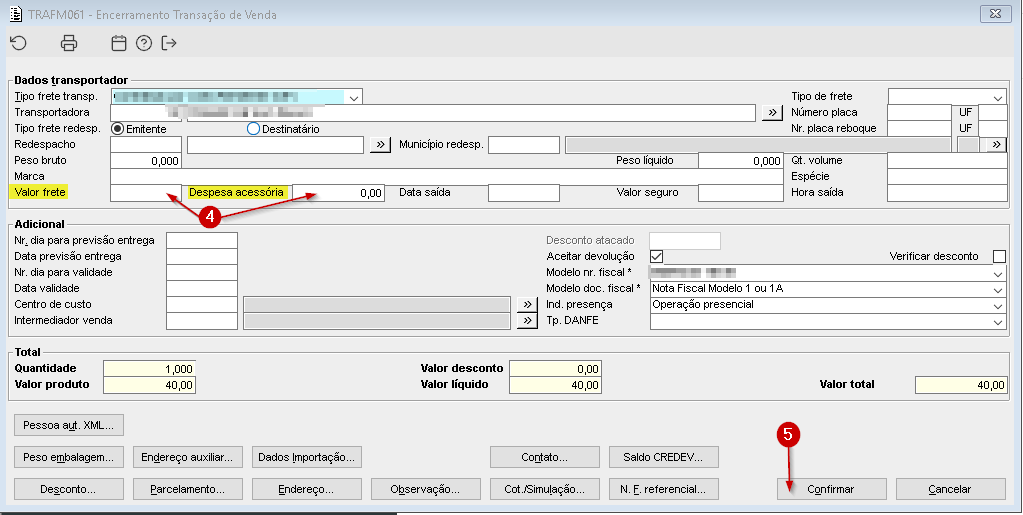This screenshot has height=515, width=1023.
Task: Click the Confirmar button
Action: [x=831, y=489]
